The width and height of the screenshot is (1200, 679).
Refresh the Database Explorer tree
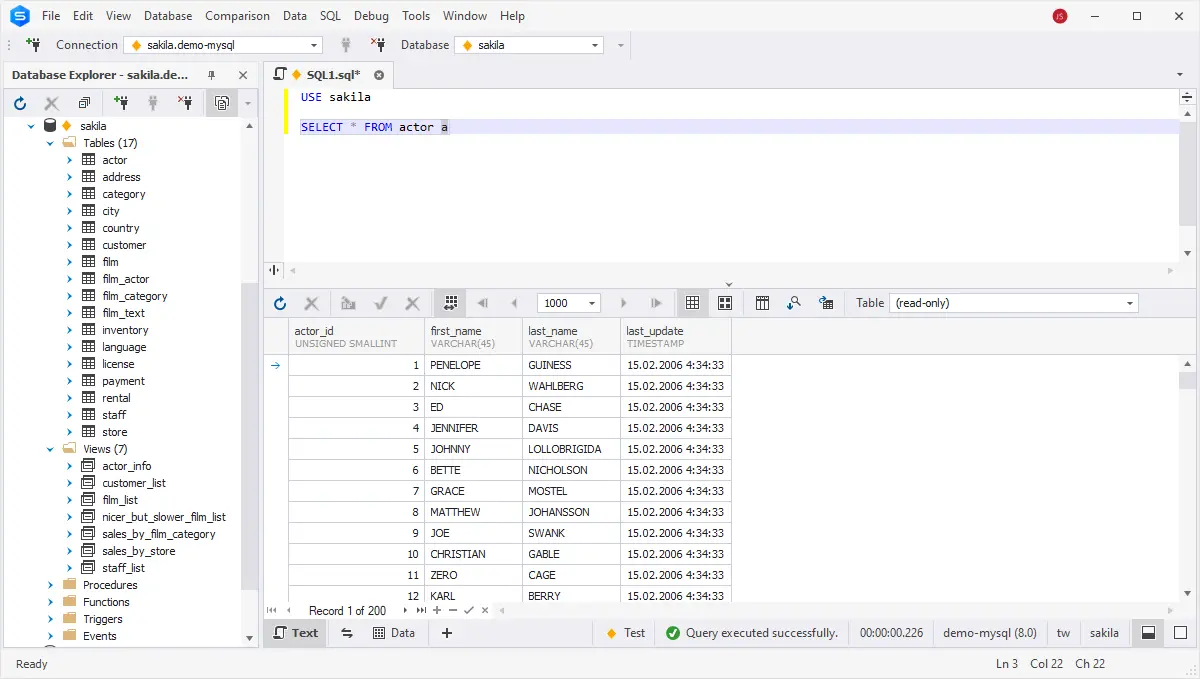coord(20,103)
